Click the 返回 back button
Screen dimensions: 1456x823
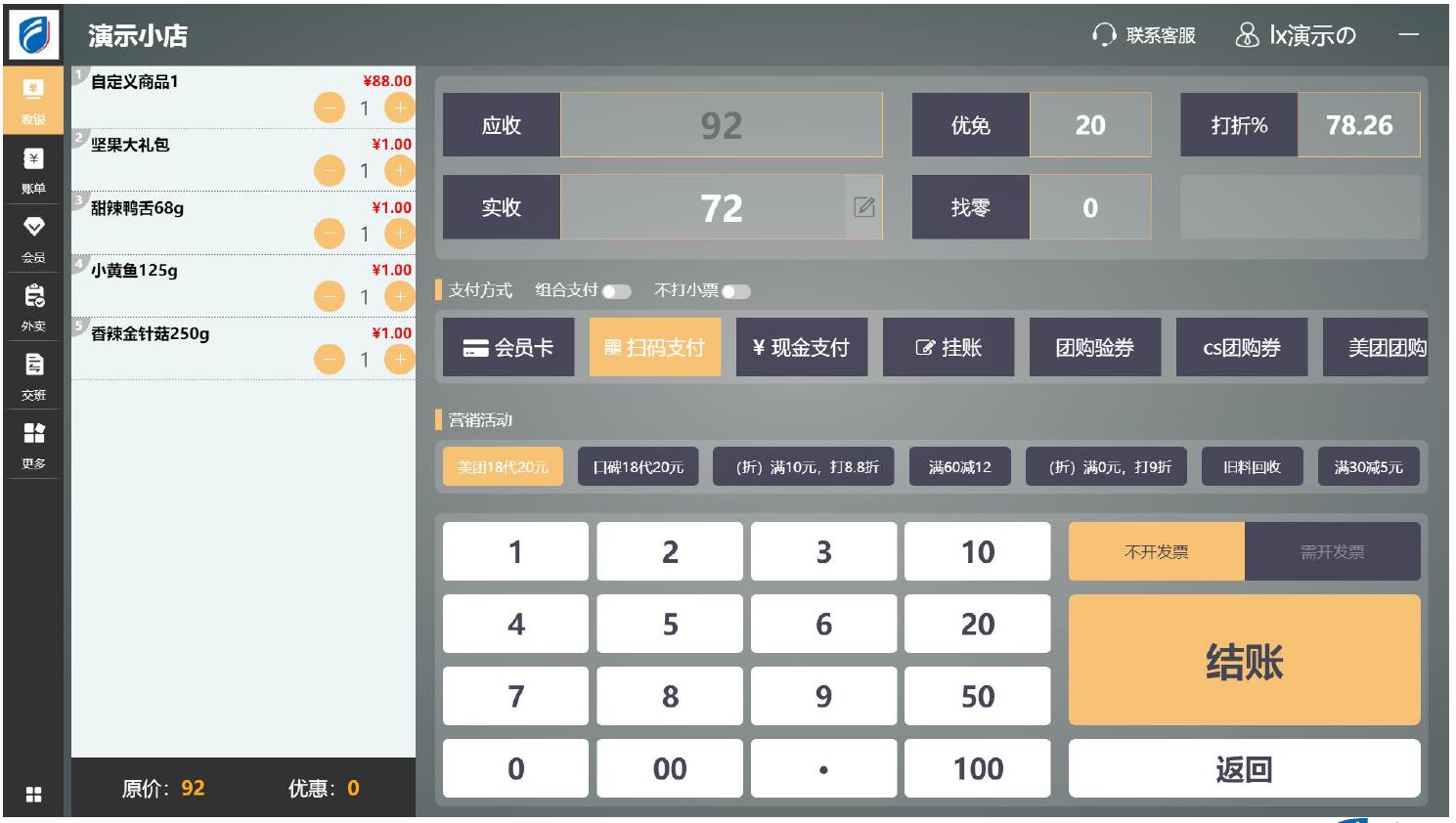coord(1243,769)
